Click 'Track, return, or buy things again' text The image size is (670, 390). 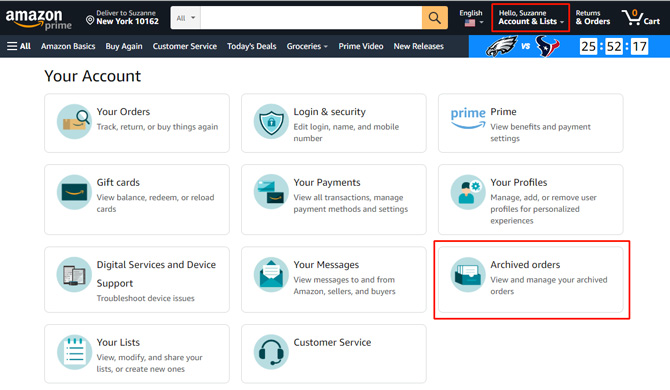tap(157, 127)
